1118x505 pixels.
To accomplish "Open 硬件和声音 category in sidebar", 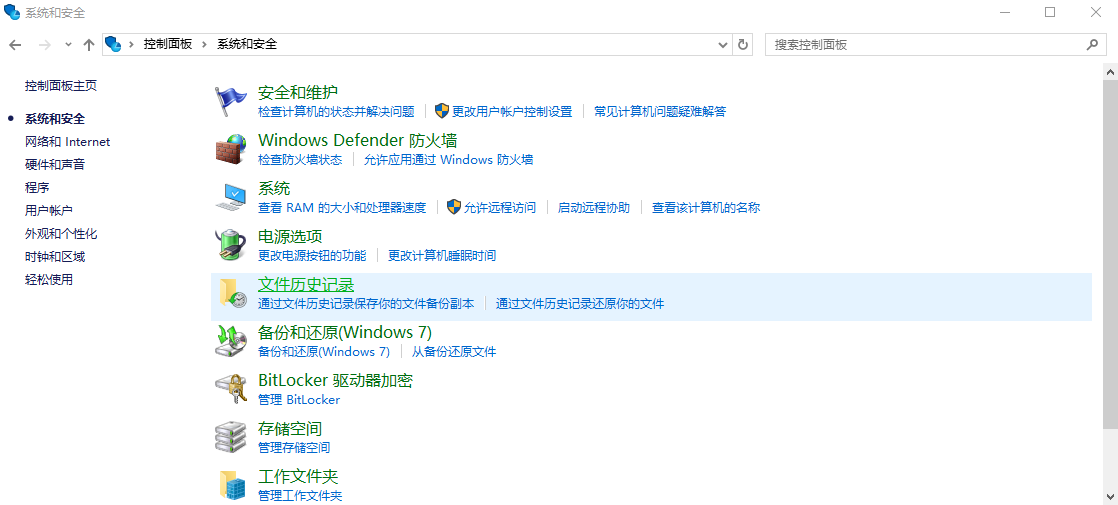I will [x=55, y=165].
